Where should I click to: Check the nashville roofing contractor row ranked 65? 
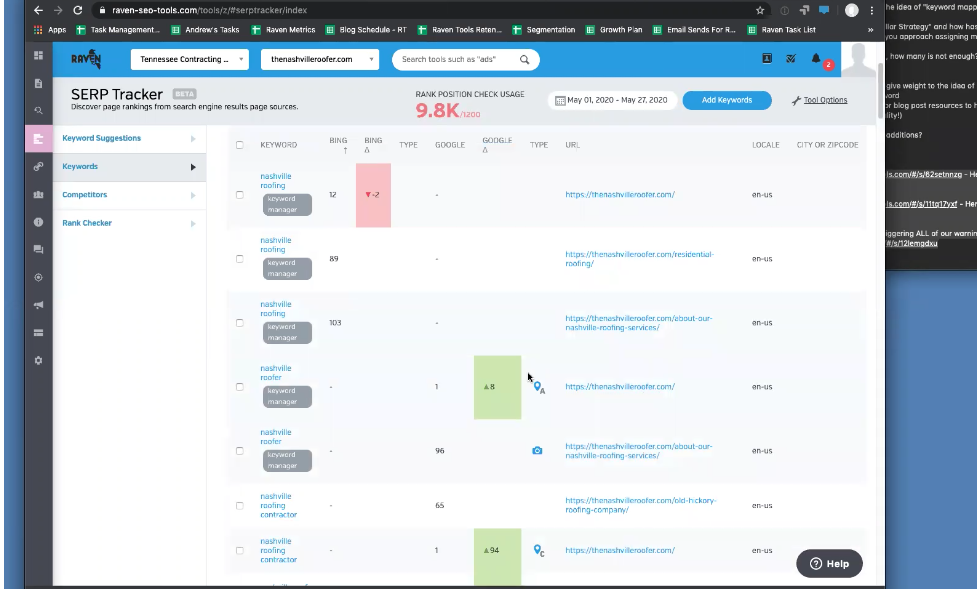[x=239, y=505]
